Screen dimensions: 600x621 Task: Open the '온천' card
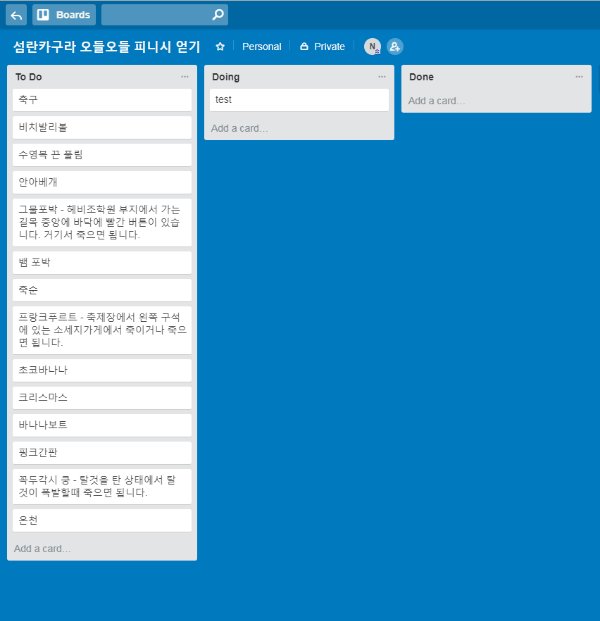[101, 521]
